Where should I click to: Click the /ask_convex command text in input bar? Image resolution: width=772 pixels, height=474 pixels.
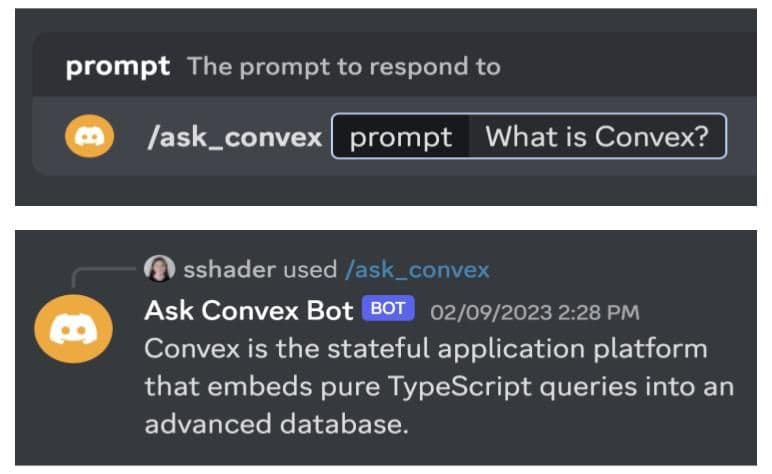click(x=234, y=137)
